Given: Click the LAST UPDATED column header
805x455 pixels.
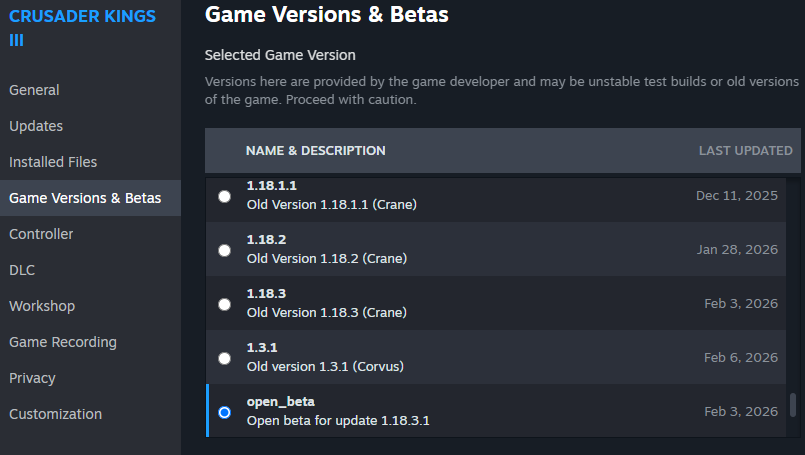Looking at the screenshot, I should tap(745, 151).
